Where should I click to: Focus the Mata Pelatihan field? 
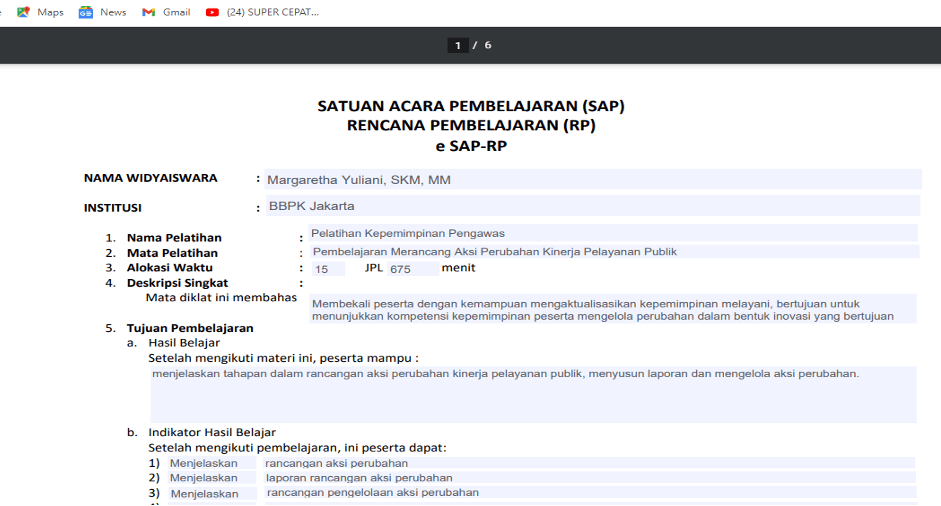tap(612, 252)
